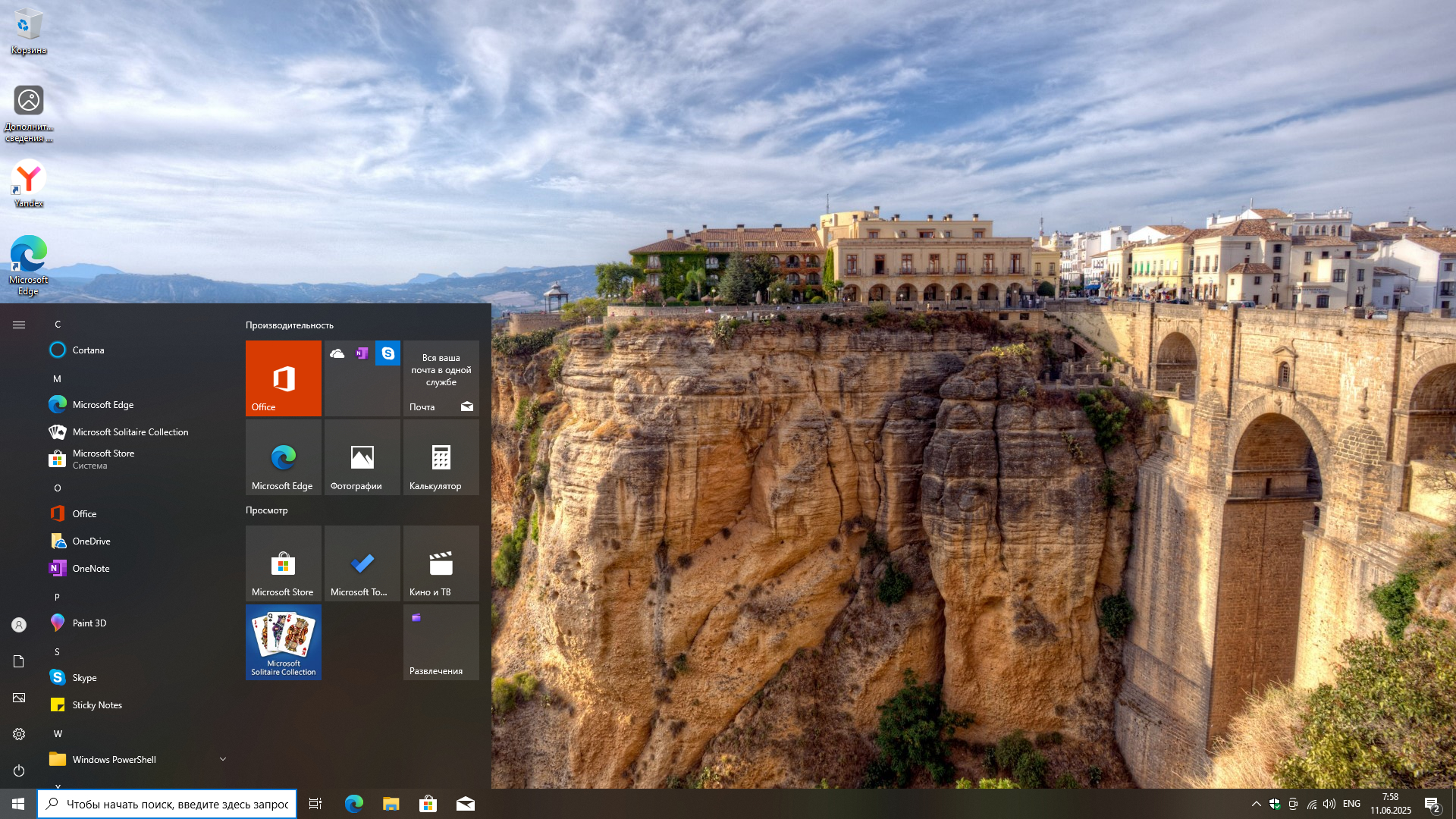Screen dimensions: 1456x819
Task: Launch Calculator tile (Калькулятор)
Action: click(441, 457)
